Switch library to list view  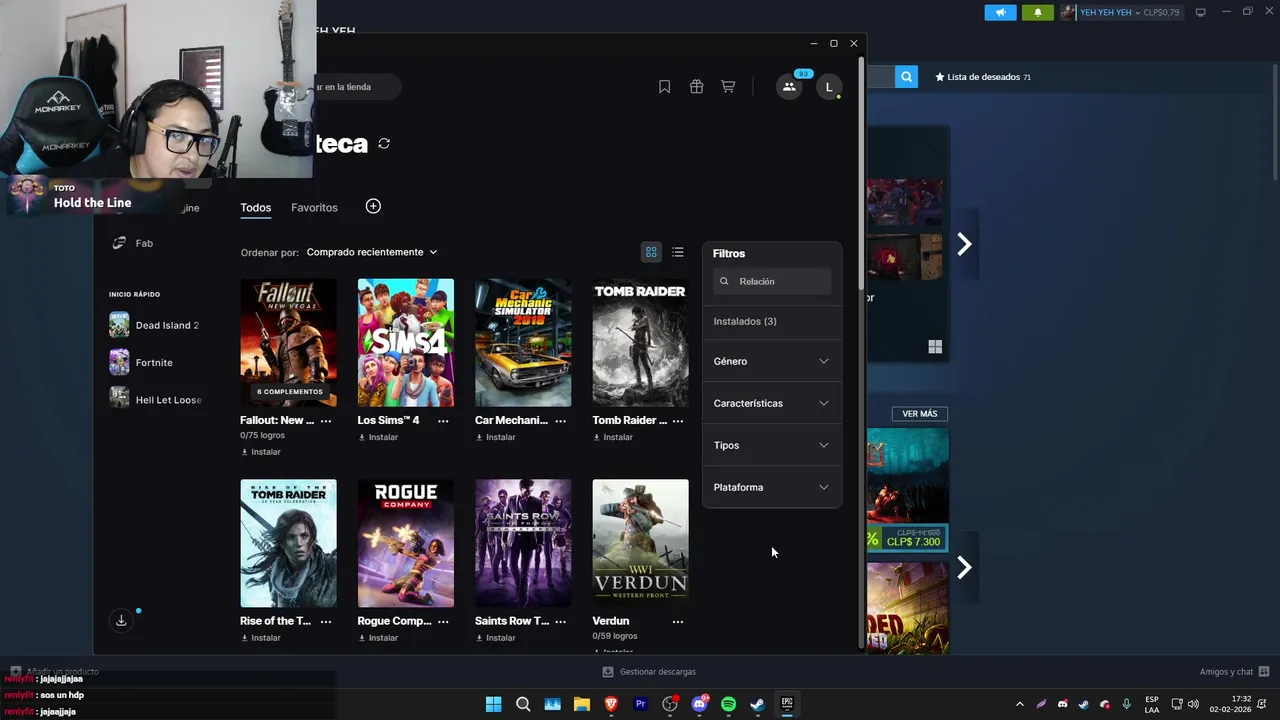pos(678,252)
